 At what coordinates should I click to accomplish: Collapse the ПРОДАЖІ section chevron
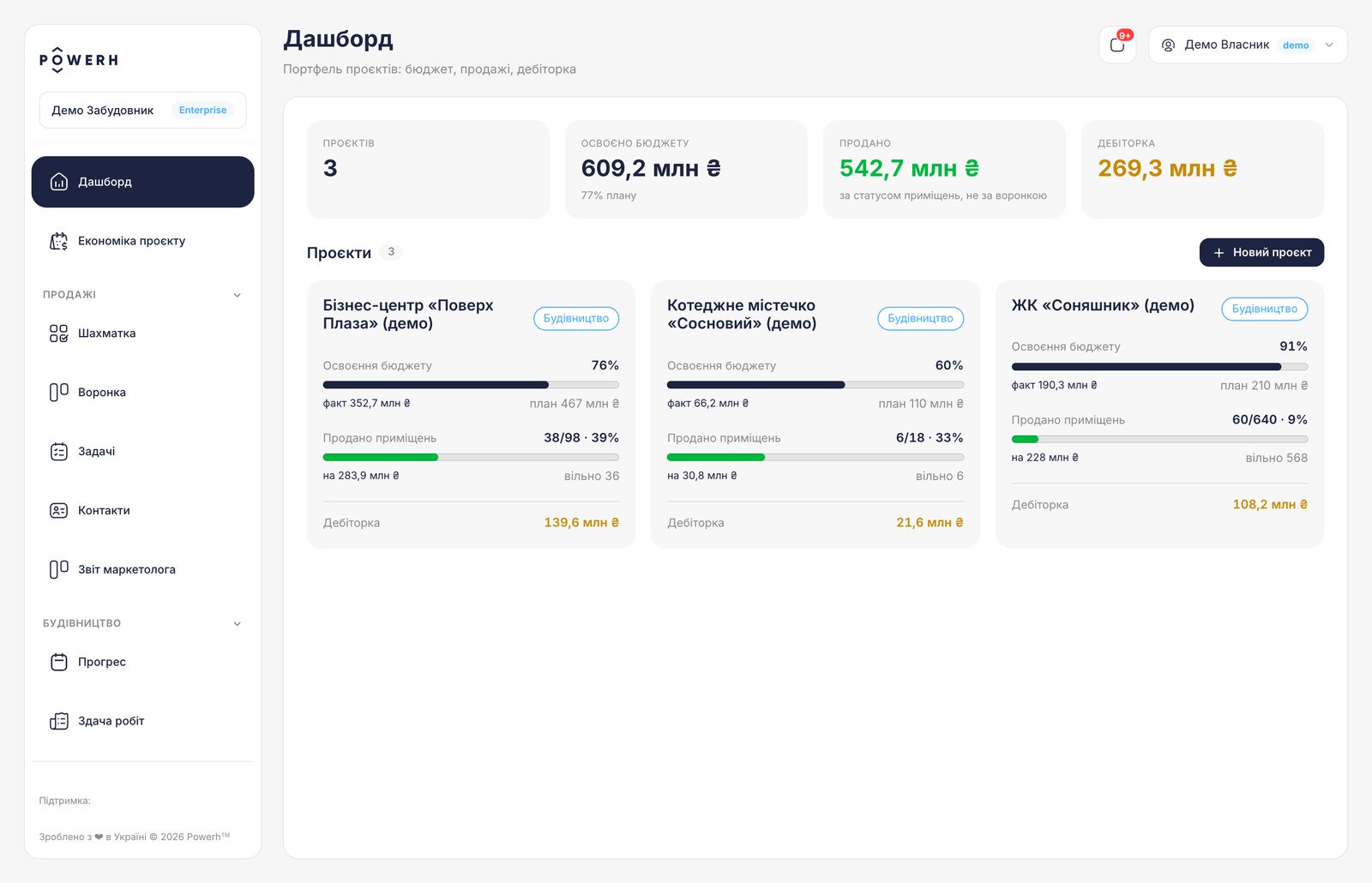[238, 295]
